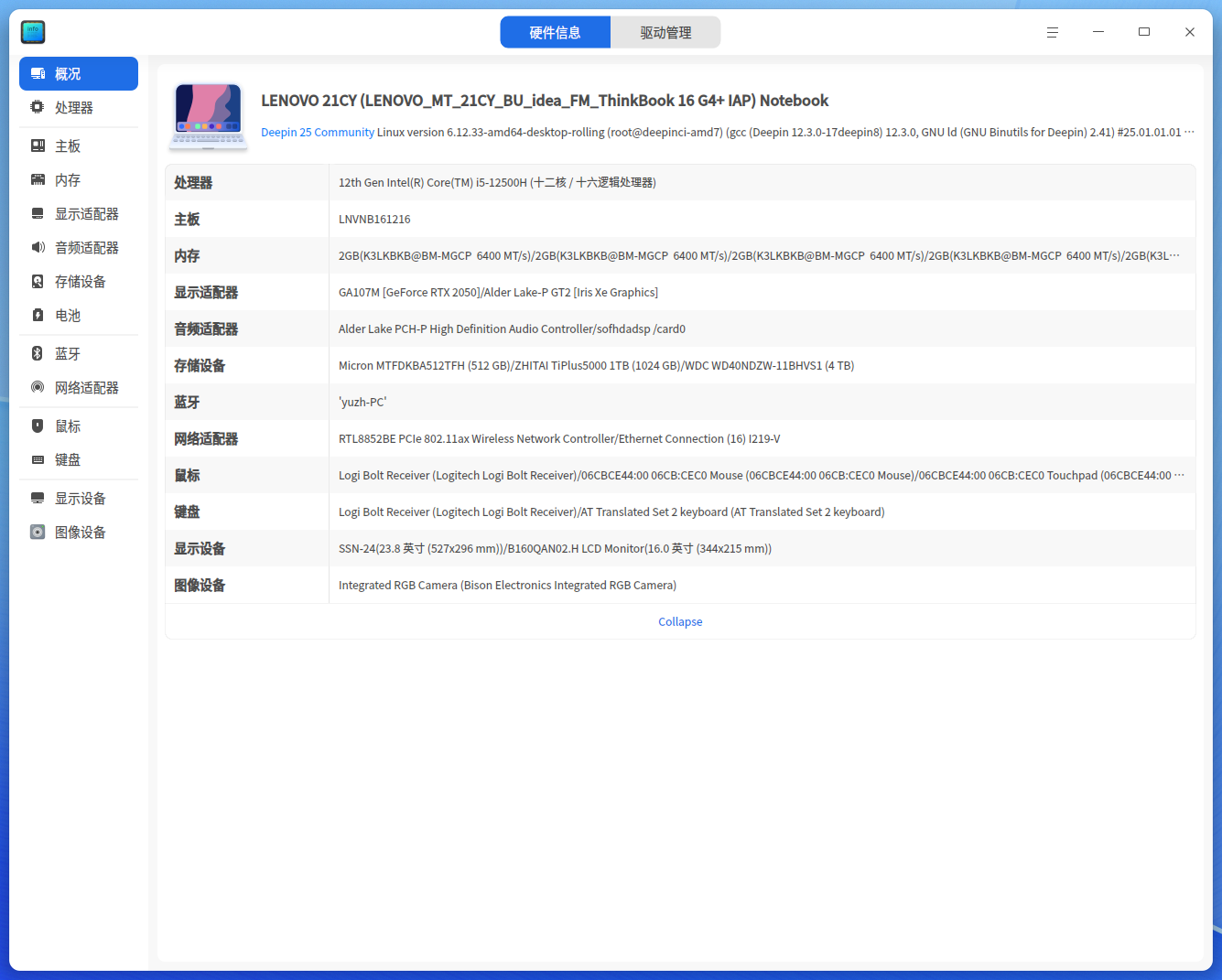Click the 图像设备 camera icon in sidebar
Image resolution: width=1222 pixels, height=980 pixels.
pos(38,532)
